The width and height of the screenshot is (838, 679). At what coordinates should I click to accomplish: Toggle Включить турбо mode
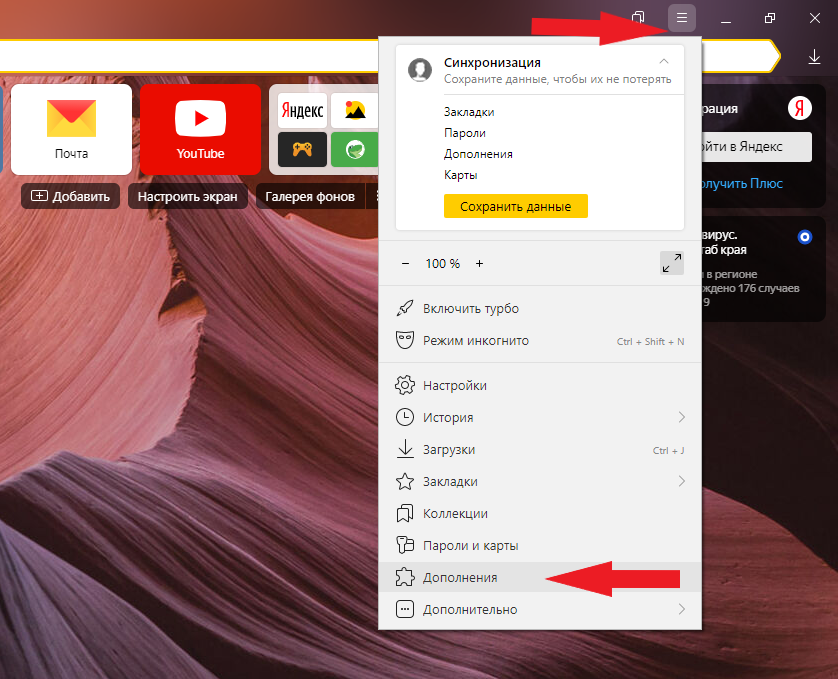470,309
